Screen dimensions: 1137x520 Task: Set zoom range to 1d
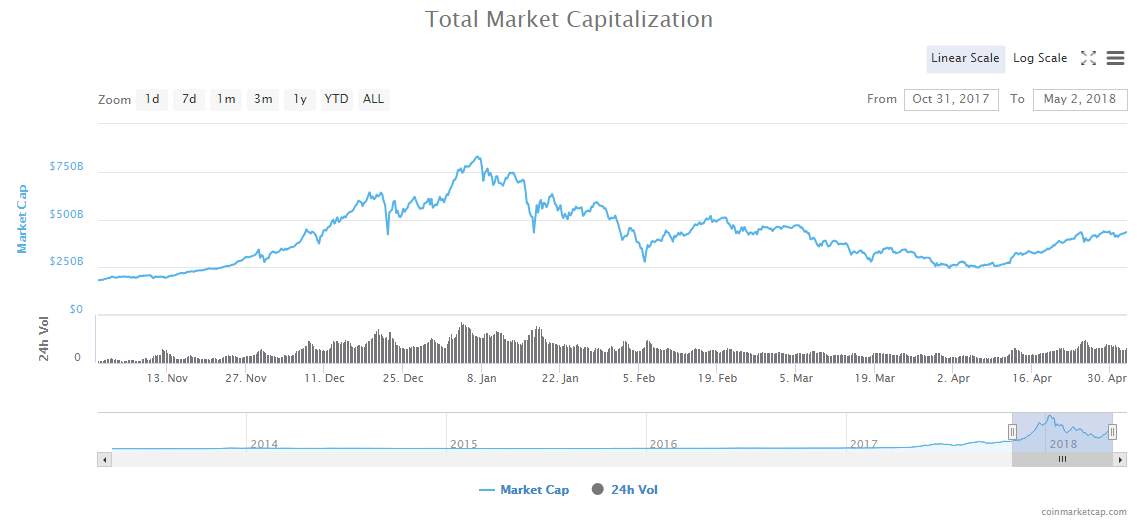pyautogui.click(x=152, y=99)
